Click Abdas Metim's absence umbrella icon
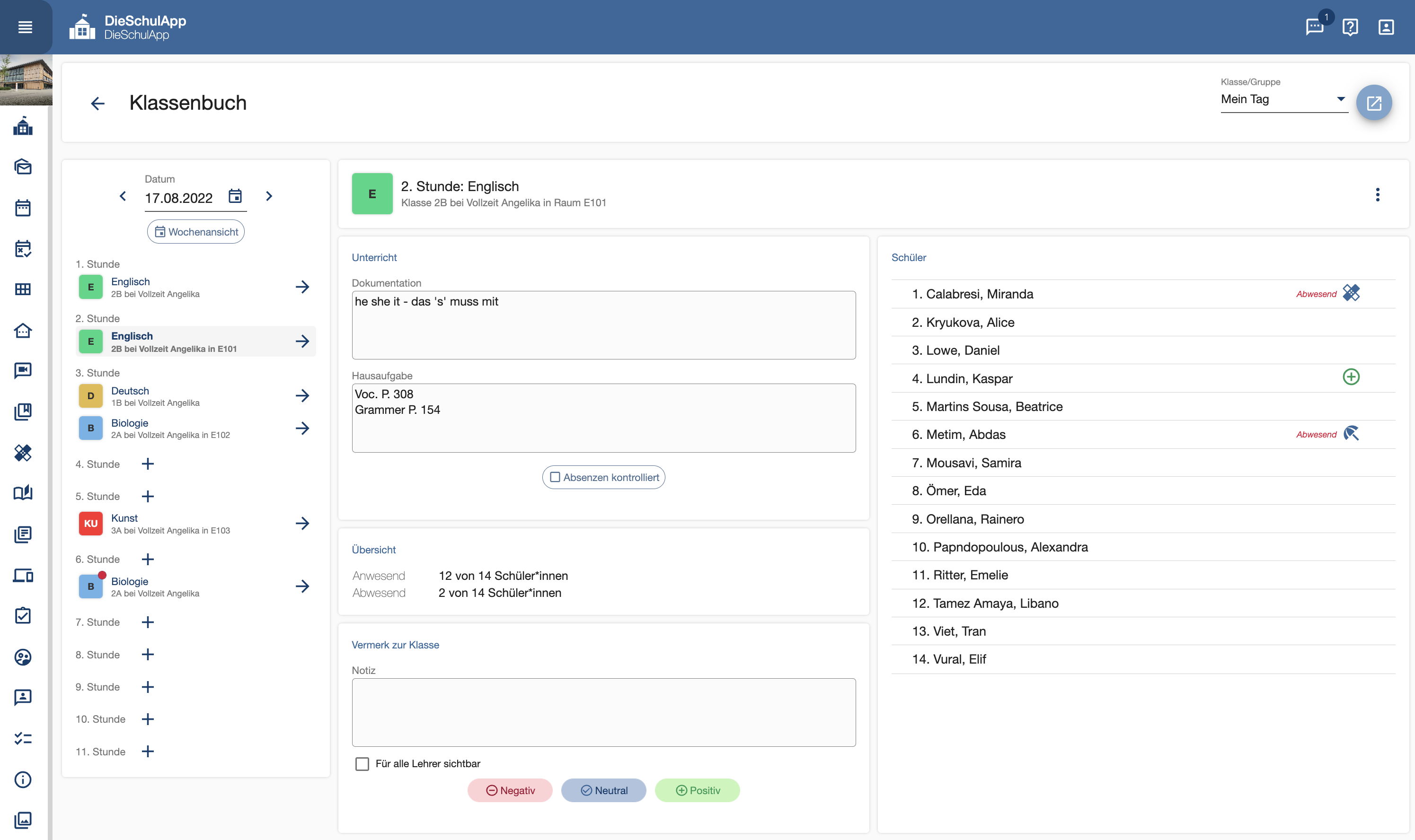Viewport: 1415px width, 840px height. [1351, 434]
